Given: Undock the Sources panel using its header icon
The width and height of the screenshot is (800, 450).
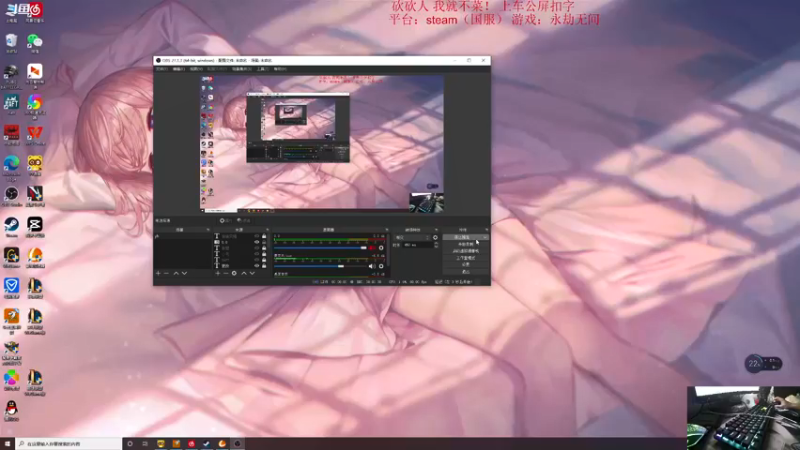Looking at the screenshot, I should point(267,230).
